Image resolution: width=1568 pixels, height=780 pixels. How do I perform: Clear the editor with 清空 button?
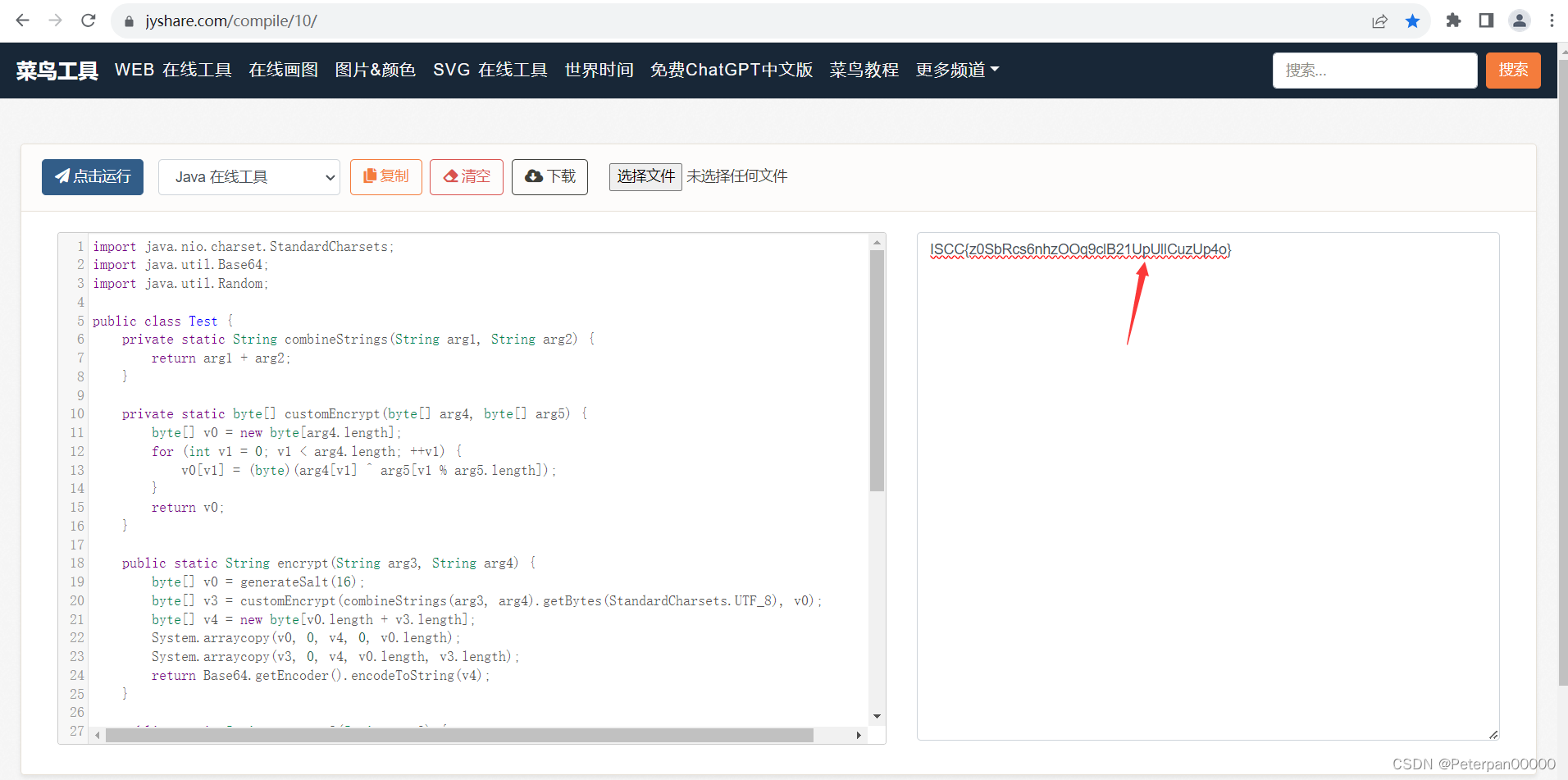coord(467,177)
